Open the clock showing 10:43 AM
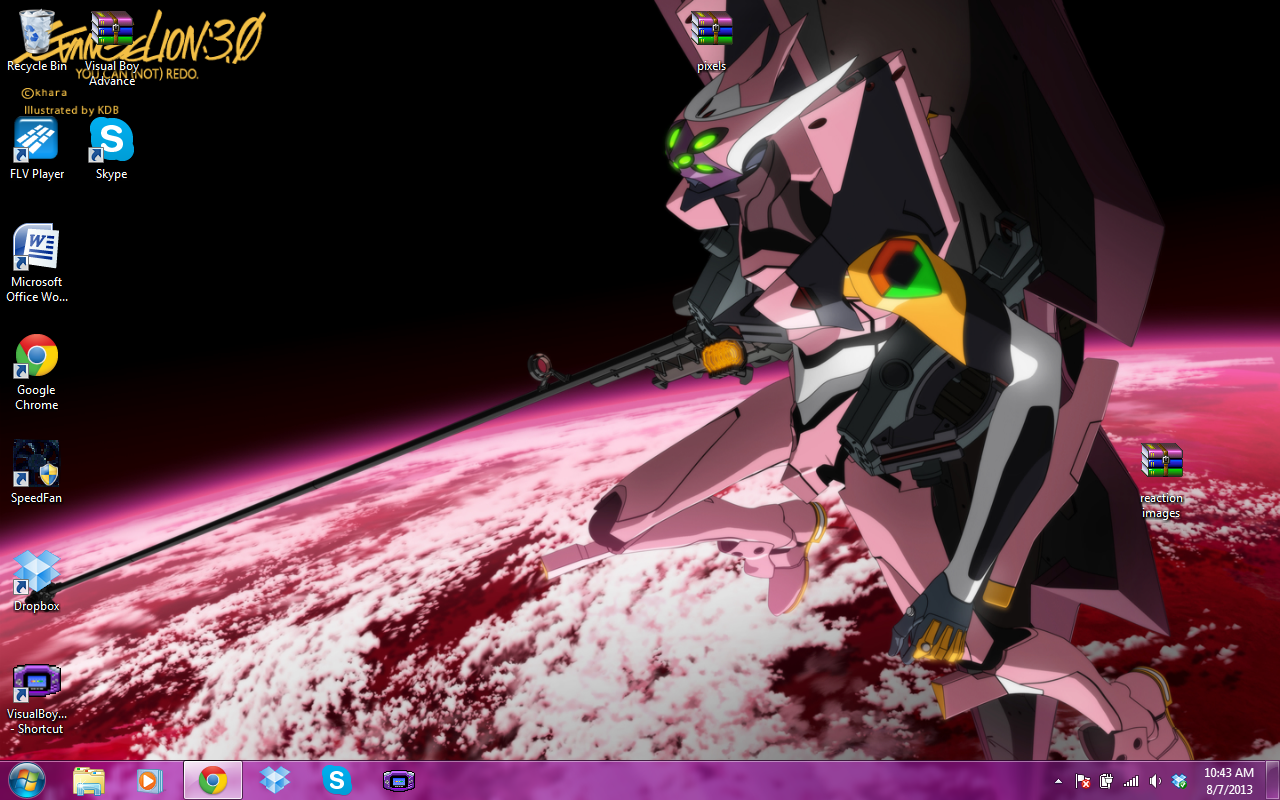Viewport: 1280px width, 800px height. click(1229, 781)
